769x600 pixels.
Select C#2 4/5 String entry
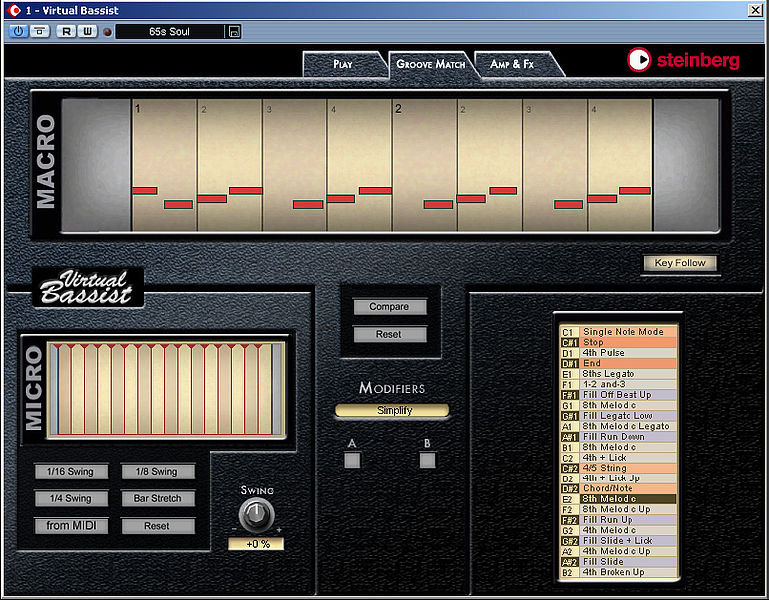(x=618, y=468)
